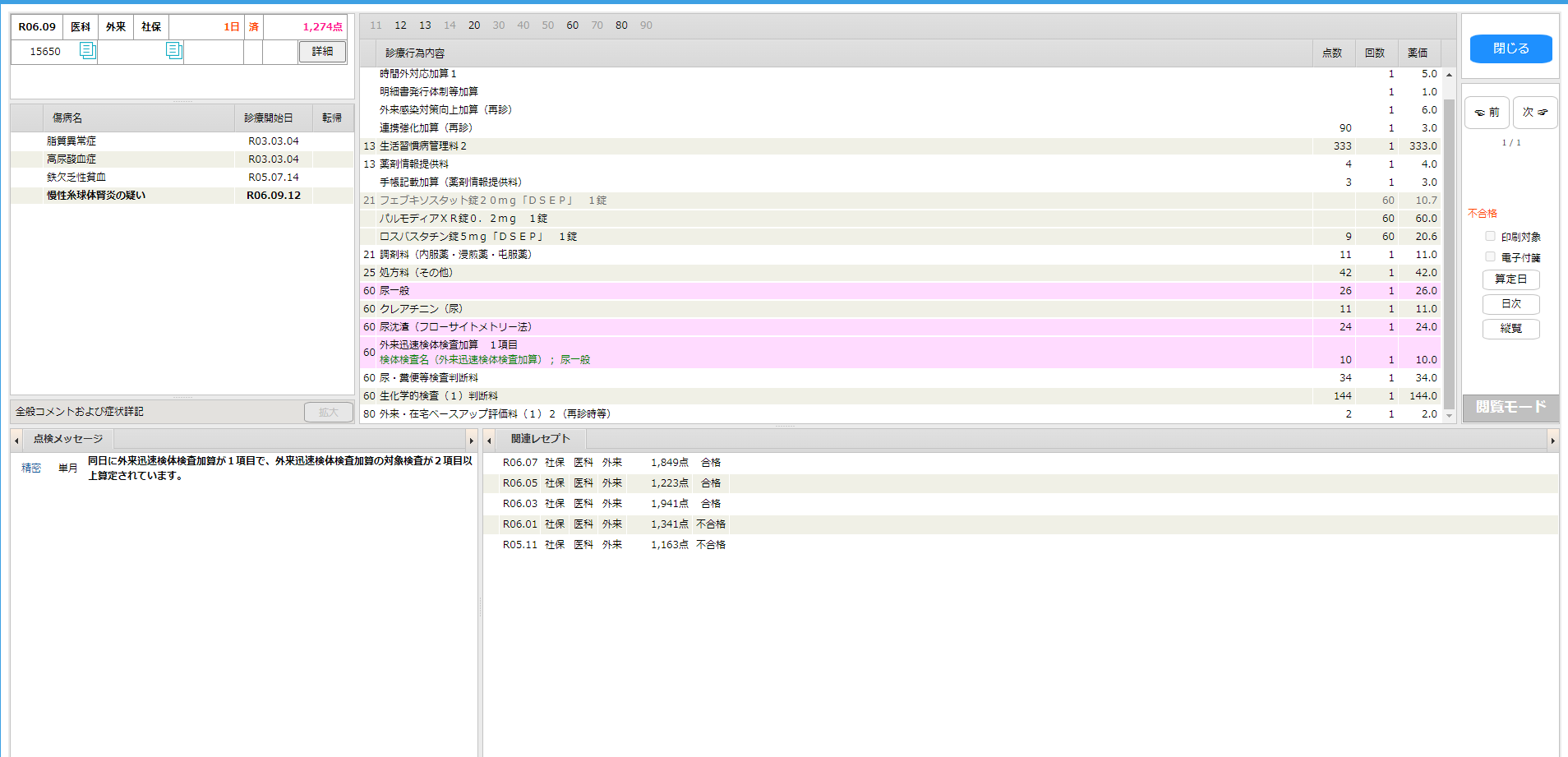This screenshot has width=1568, height=757.
Task: Click the 回数 column header
Action: (x=1375, y=53)
